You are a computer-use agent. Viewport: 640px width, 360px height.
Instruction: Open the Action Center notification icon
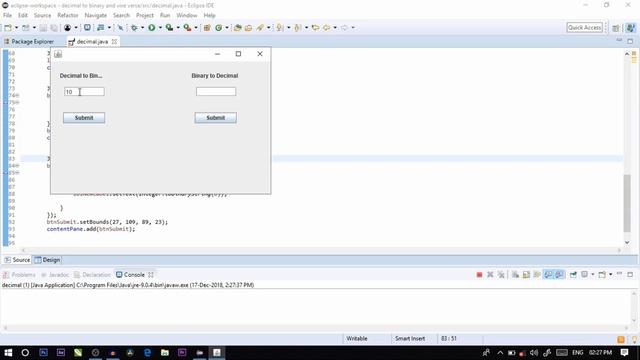click(x=624, y=353)
